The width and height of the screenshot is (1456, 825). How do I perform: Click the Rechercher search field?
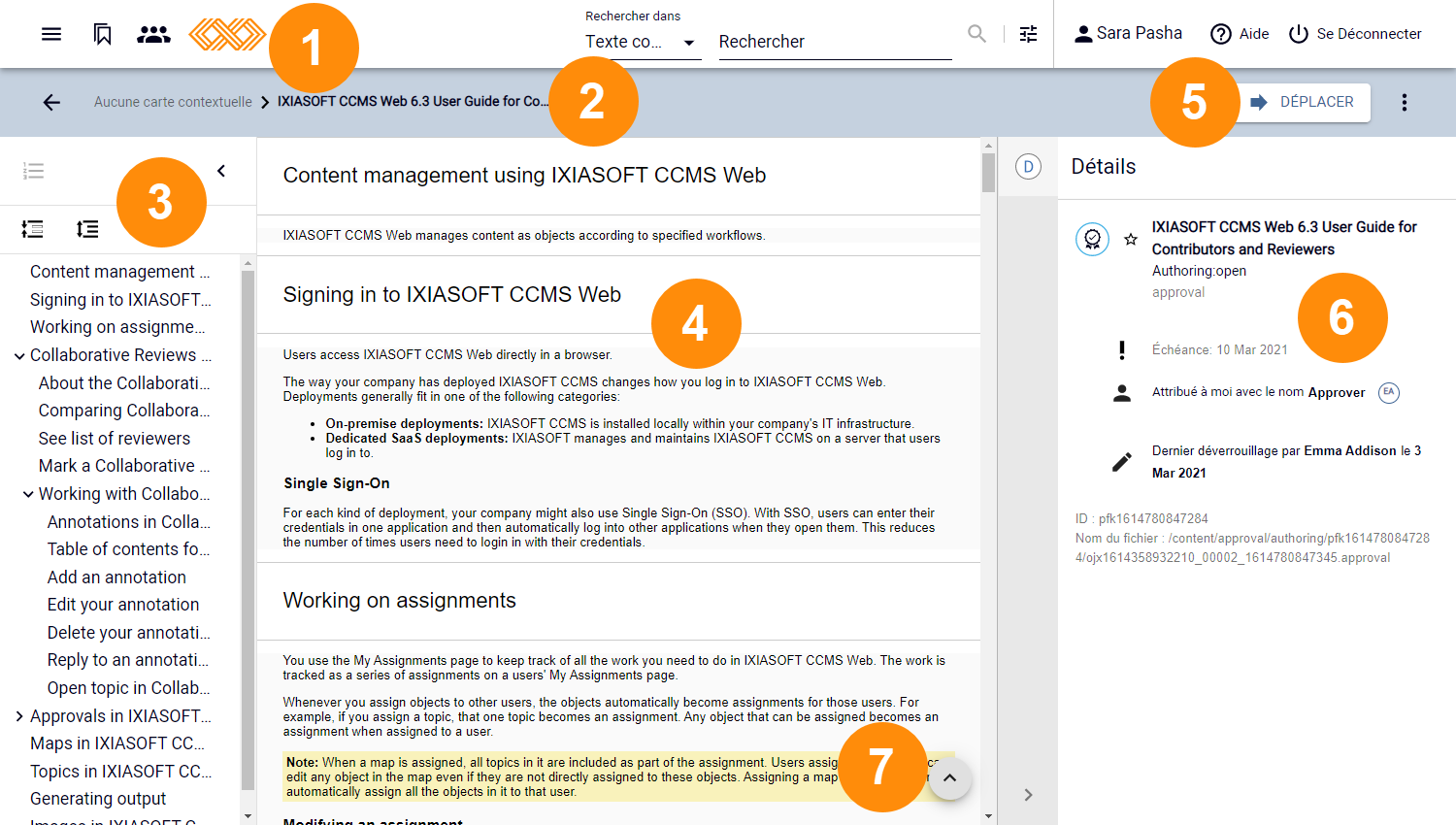pos(835,42)
